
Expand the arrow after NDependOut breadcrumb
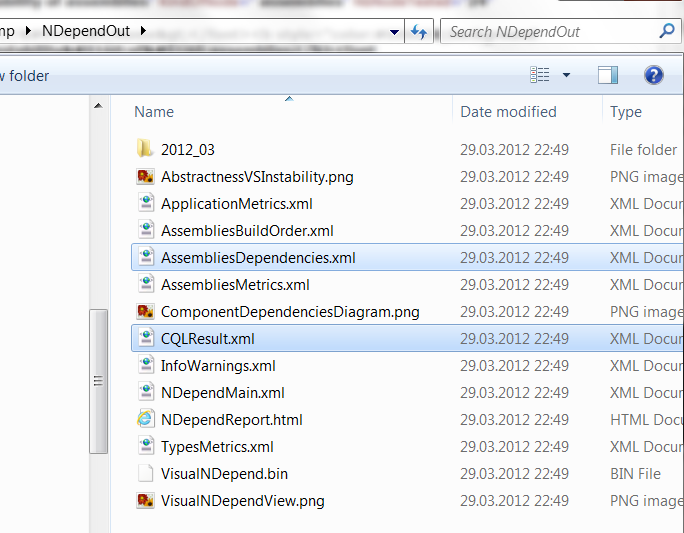pyautogui.click(x=143, y=31)
